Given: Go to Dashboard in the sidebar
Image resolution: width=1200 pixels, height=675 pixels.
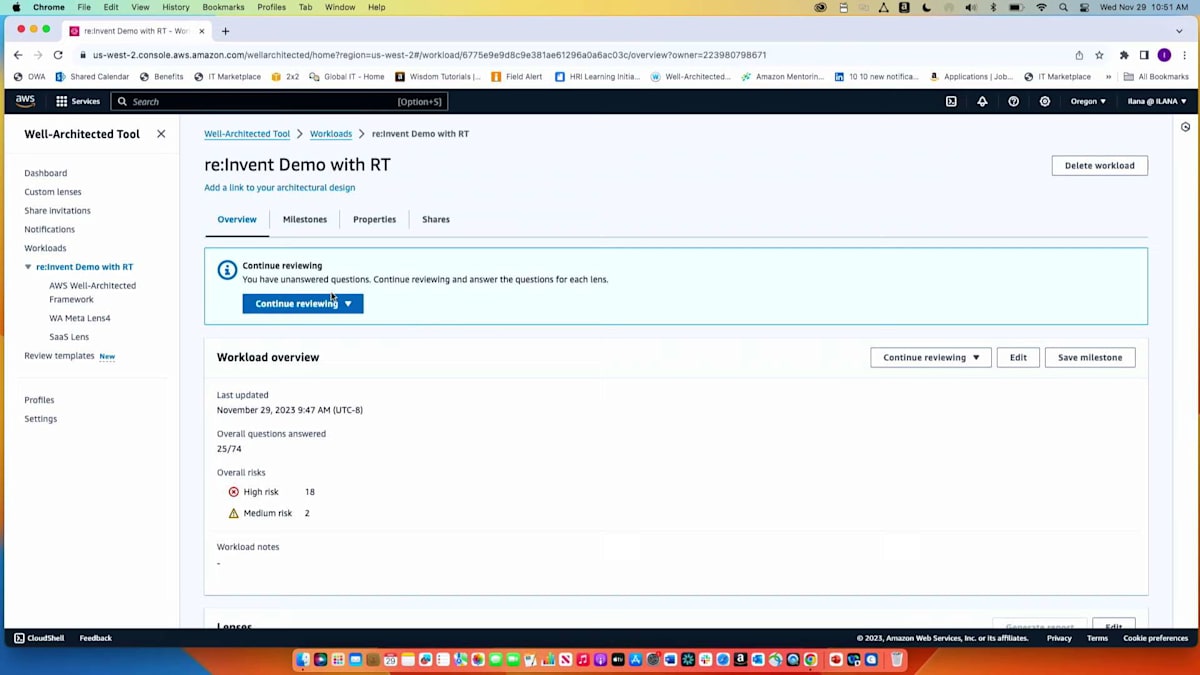Looking at the screenshot, I should tap(46, 173).
